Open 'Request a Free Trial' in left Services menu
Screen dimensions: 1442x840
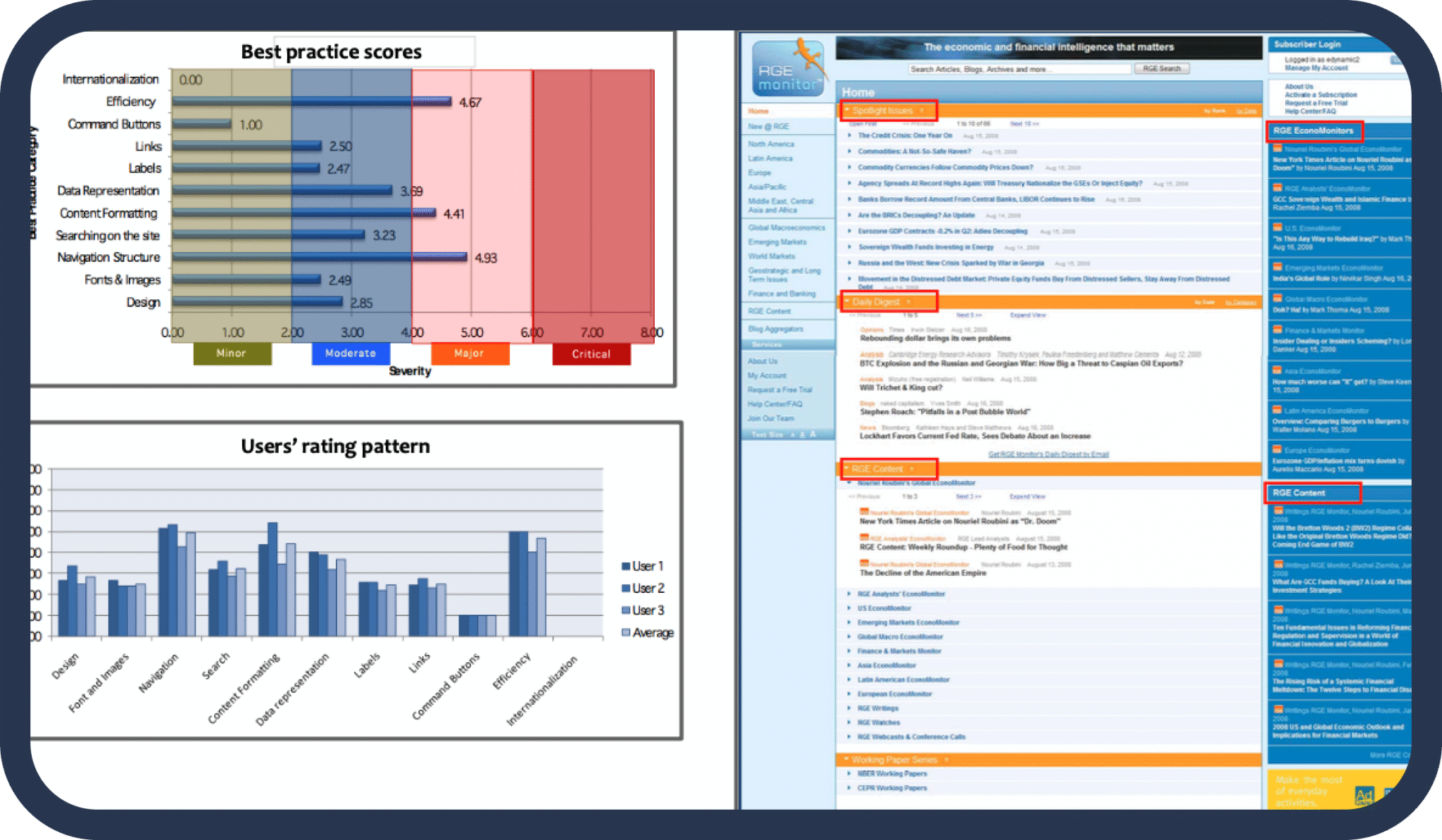coord(779,390)
